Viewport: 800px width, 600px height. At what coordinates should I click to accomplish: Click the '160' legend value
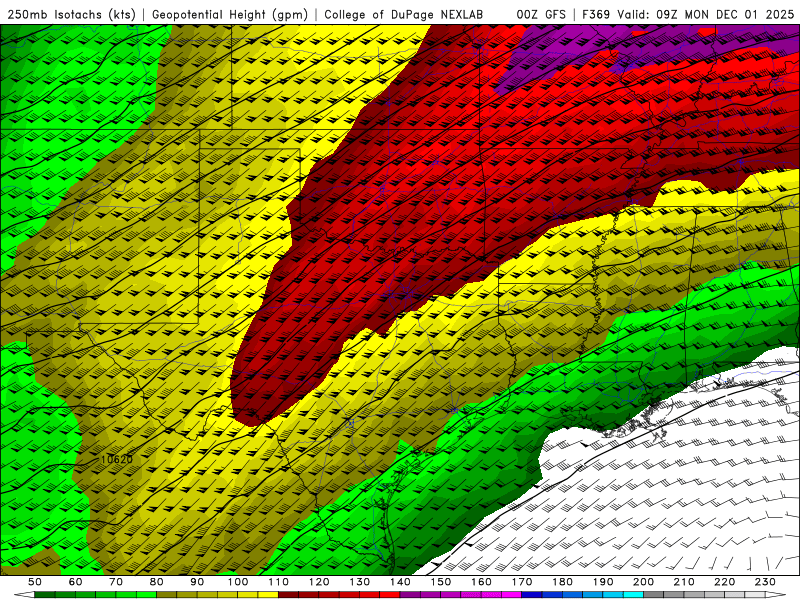(x=482, y=582)
